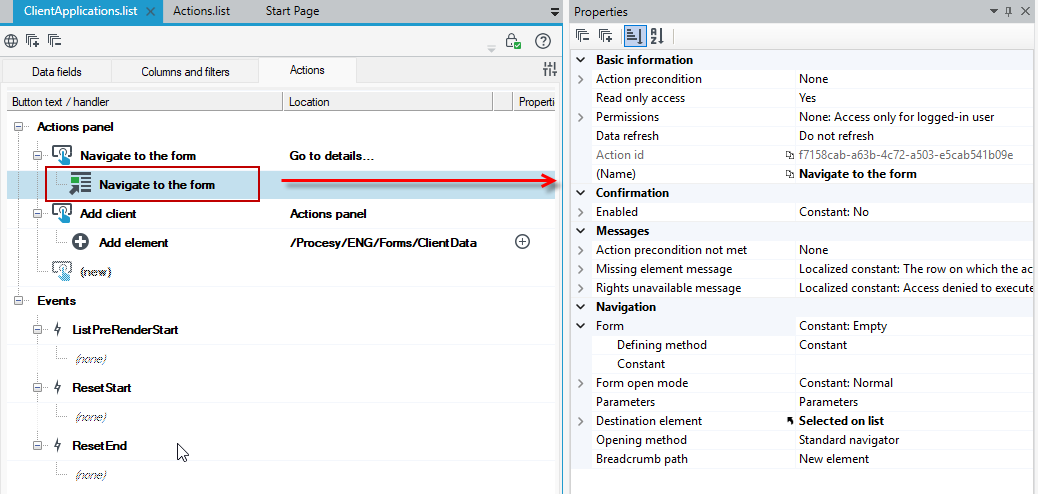Viewport: 1038px width, 494px height.
Task: Expand the Missing element message property
Action: [581, 269]
